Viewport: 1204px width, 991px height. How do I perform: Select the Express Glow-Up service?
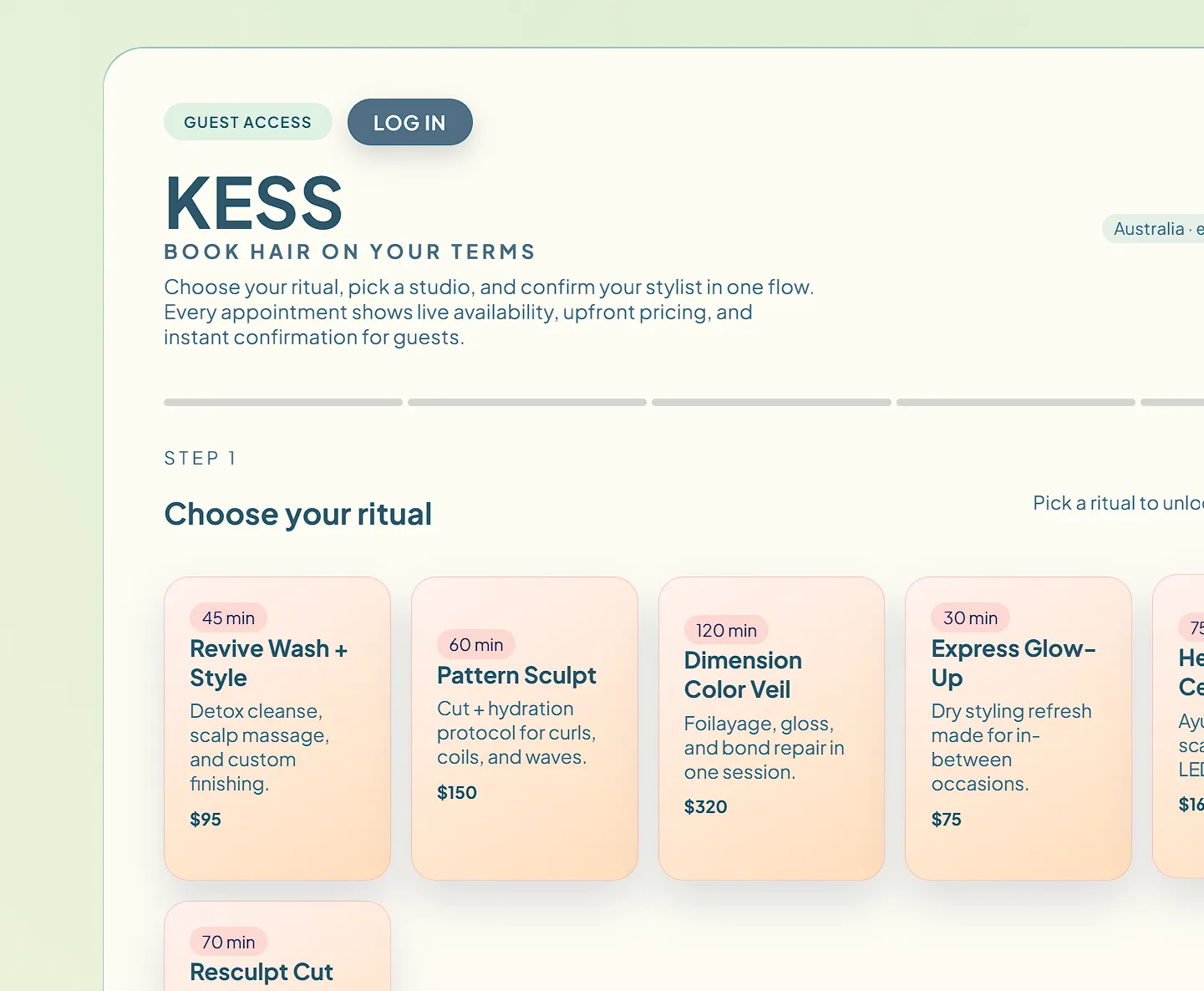coord(1018,727)
